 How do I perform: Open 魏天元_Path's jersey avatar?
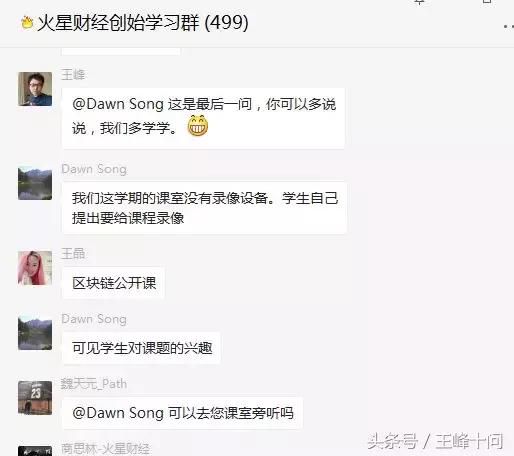point(35,398)
